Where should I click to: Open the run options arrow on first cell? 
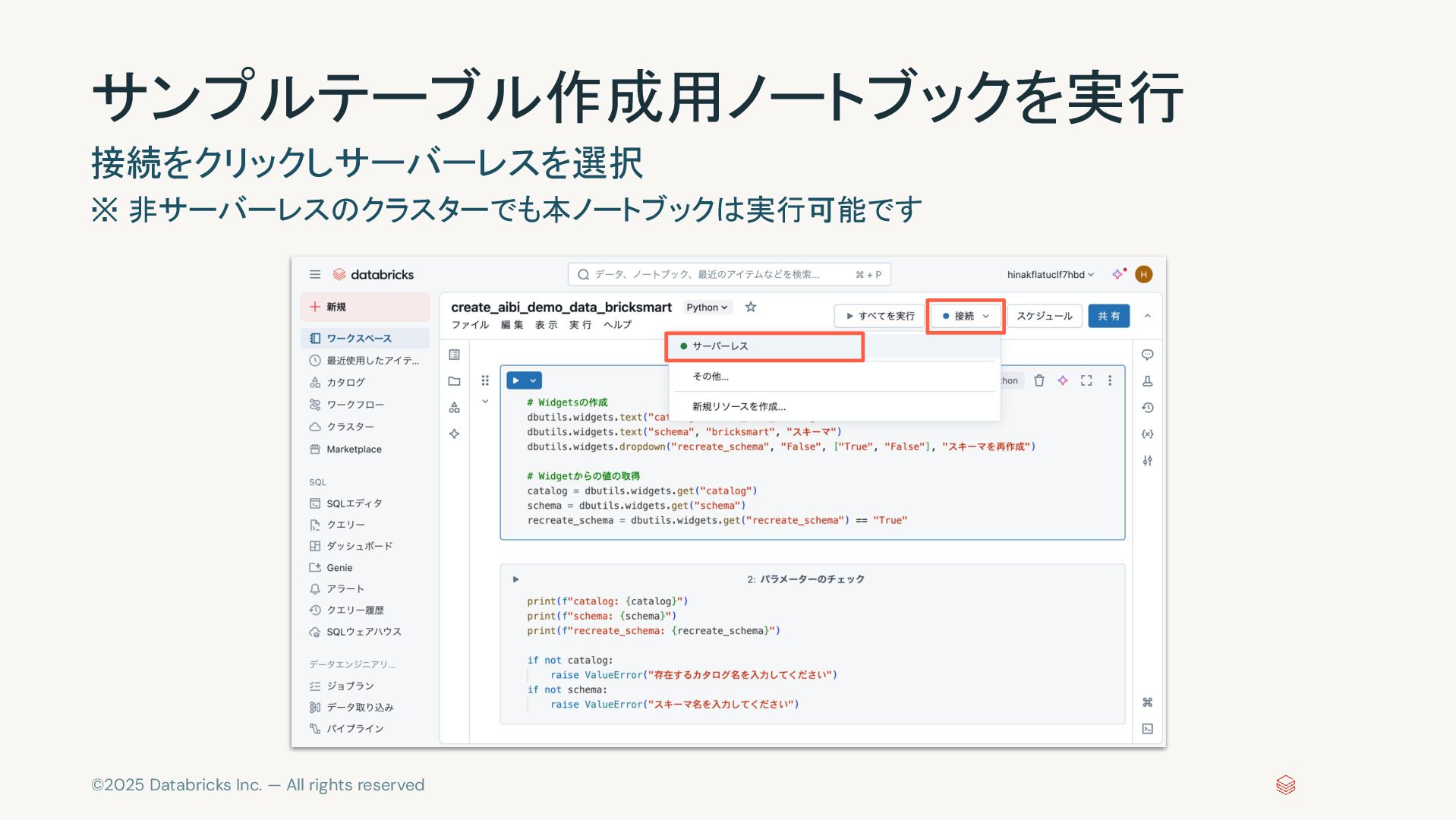click(534, 380)
